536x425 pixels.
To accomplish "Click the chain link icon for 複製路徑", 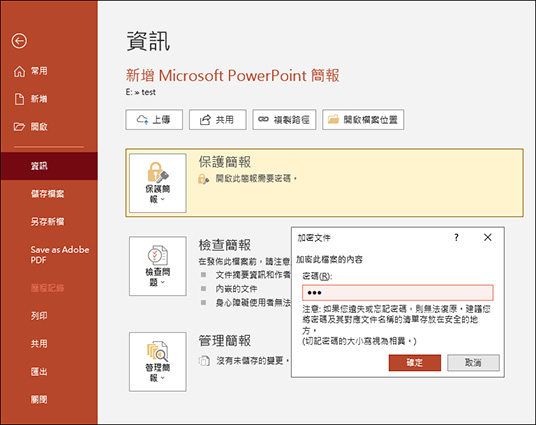I will click(263, 119).
